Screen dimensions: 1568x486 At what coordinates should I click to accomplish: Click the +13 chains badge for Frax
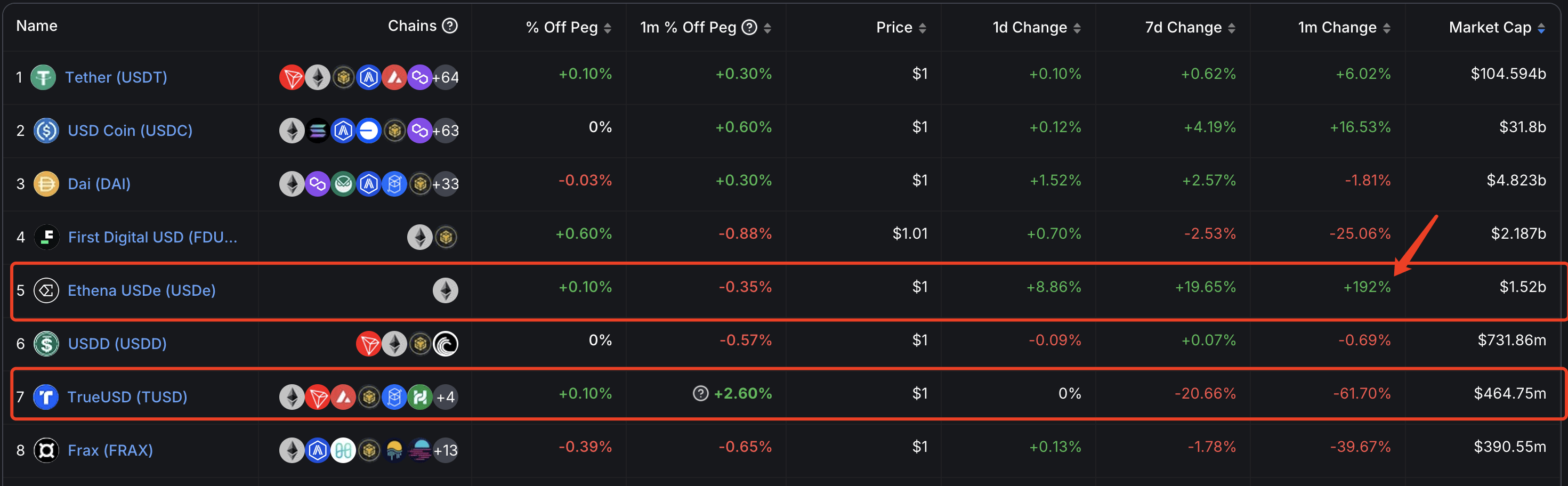(x=446, y=450)
